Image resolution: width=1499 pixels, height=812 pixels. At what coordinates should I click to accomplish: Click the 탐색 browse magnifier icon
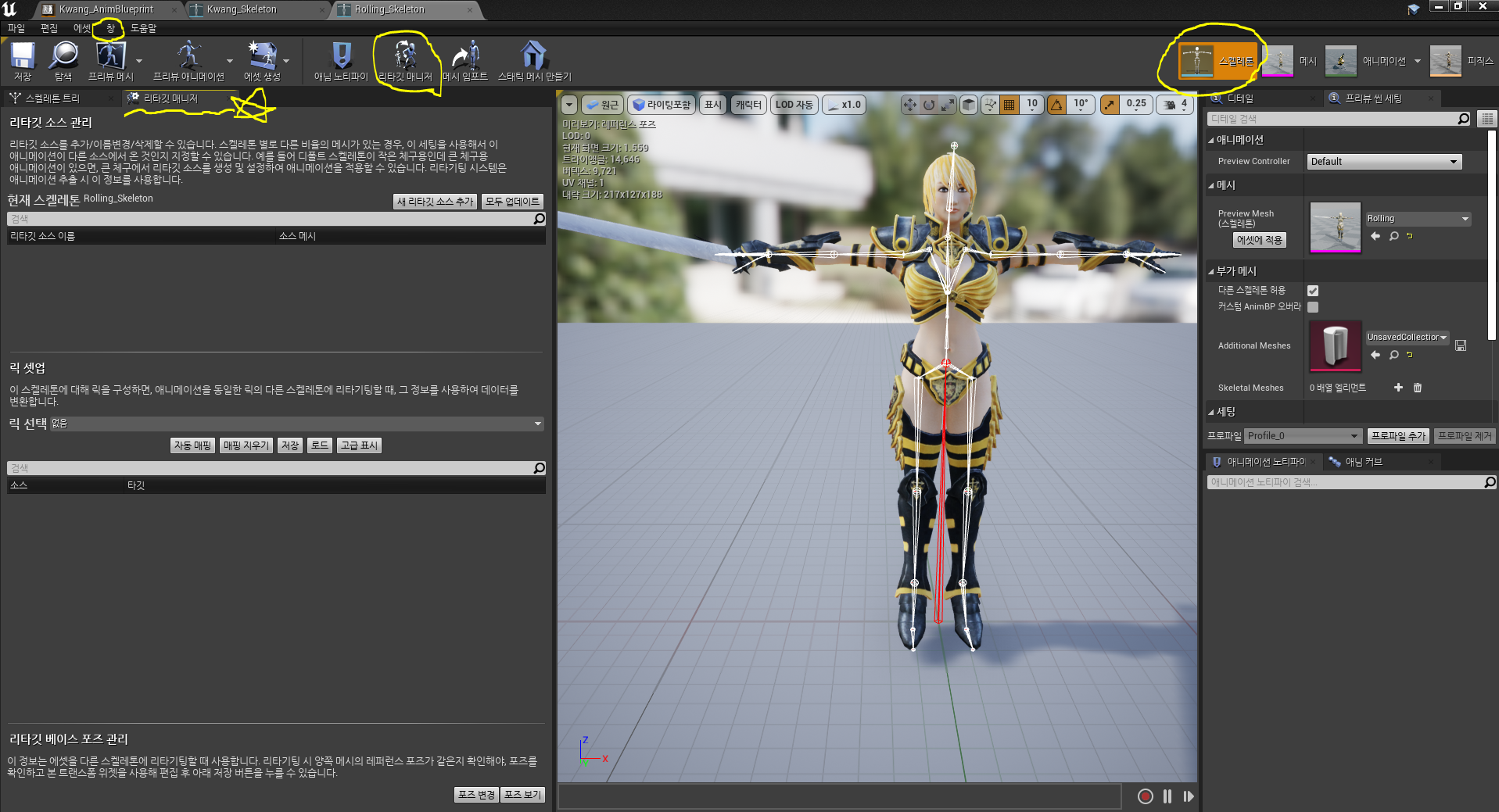63,55
